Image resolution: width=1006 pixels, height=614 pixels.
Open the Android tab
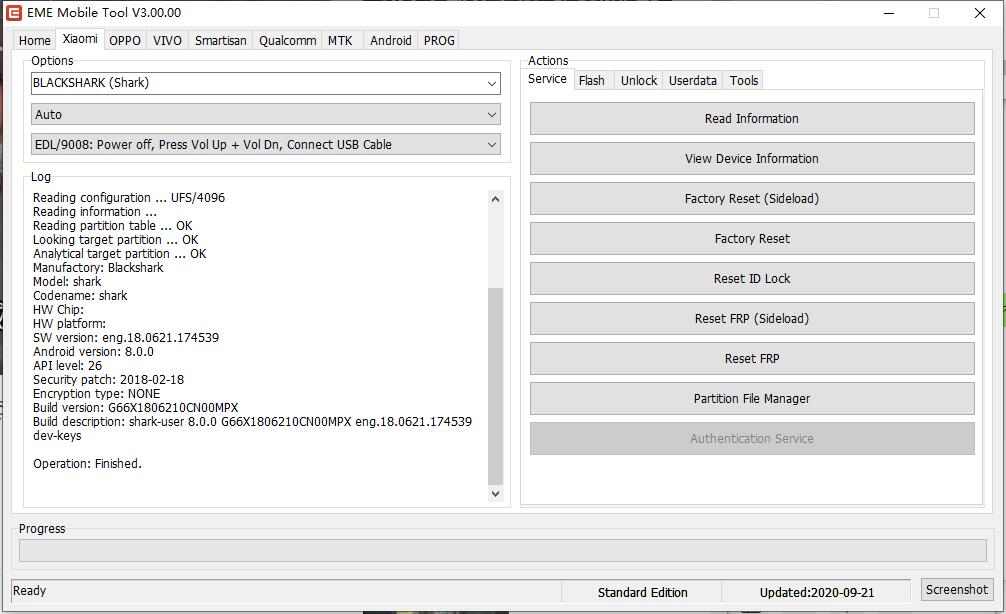[x=391, y=40]
